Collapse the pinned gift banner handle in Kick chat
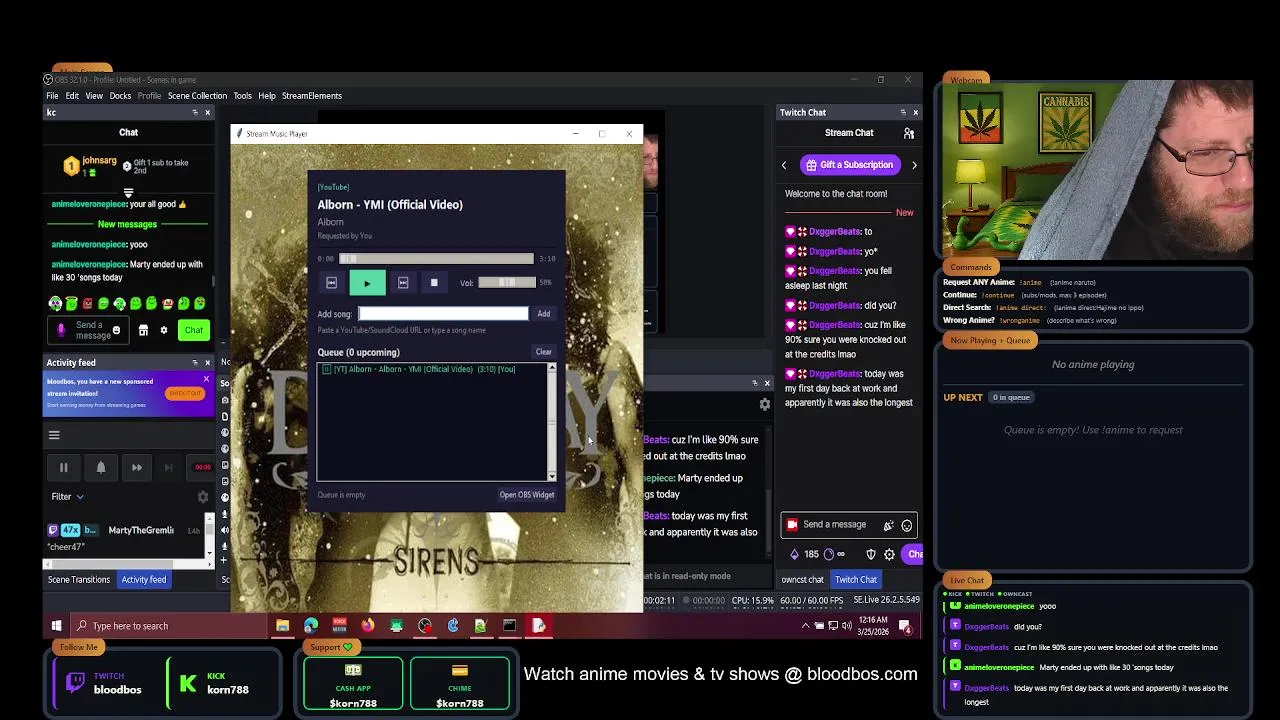The height and width of the screenshot is (720, 1280). [x=128, y=193]
